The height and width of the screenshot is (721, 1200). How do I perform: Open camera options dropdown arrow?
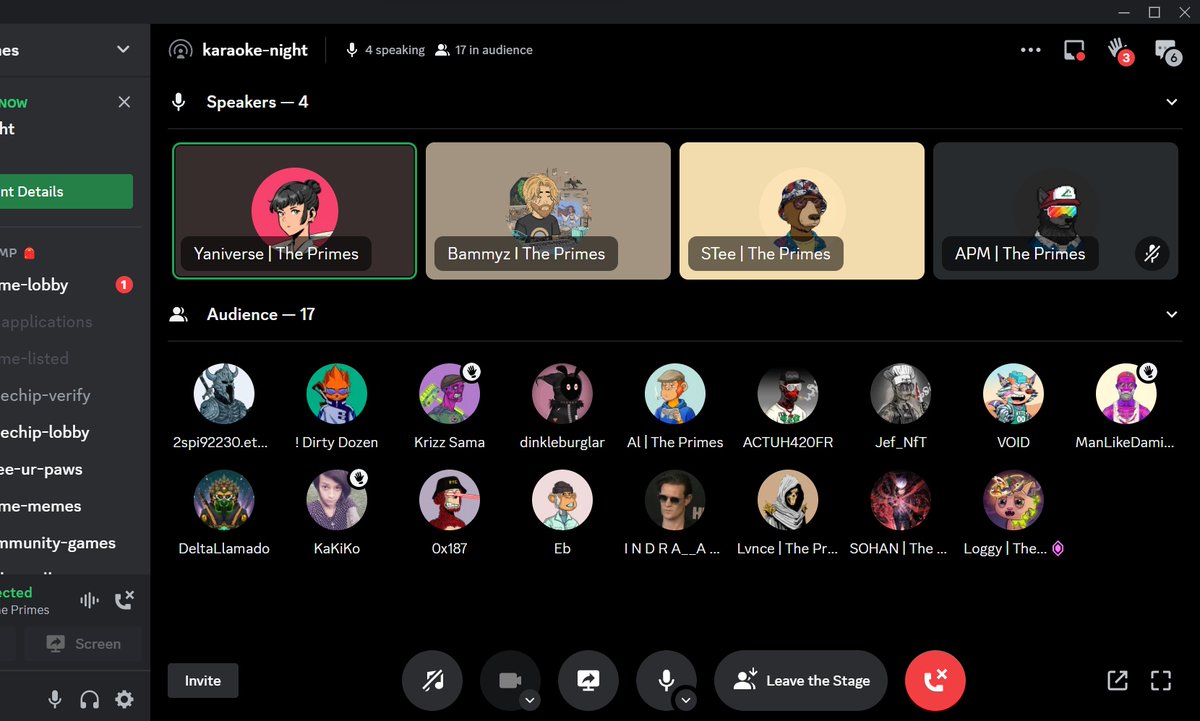(x=531, y=700)
